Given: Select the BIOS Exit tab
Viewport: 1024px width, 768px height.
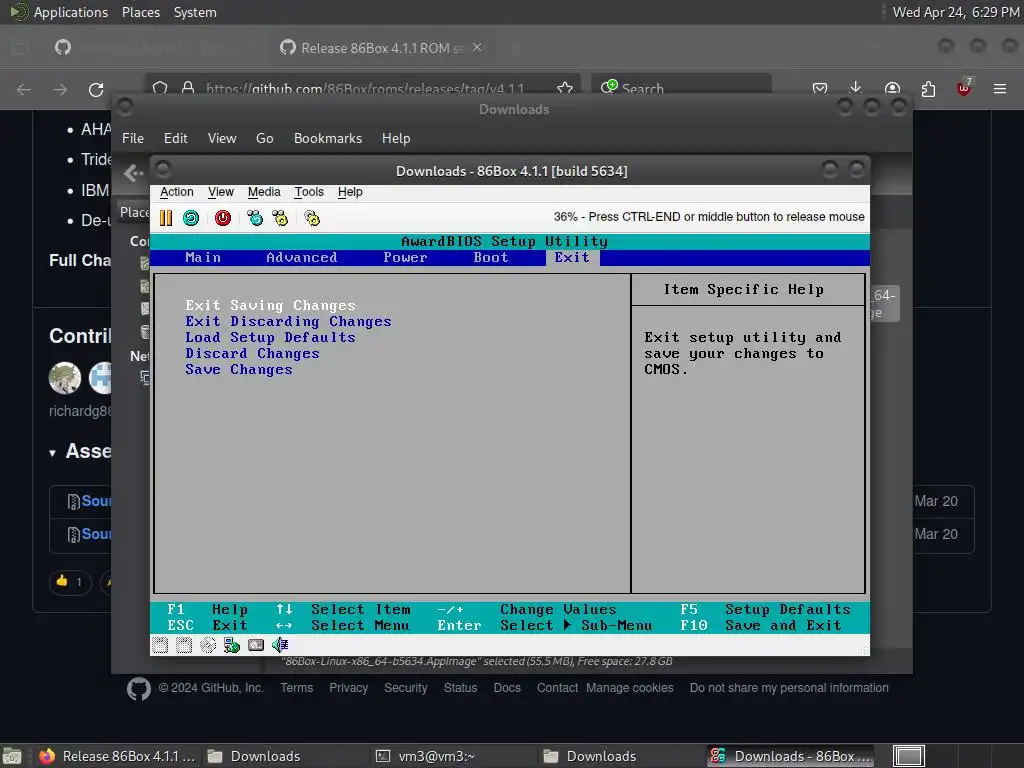Looking at the screenshot, I should [572, 258].
